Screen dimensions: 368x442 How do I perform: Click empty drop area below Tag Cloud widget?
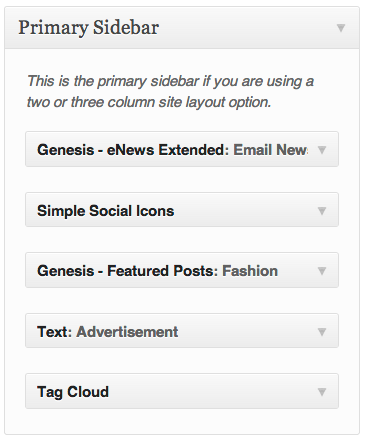(x=182, y=421)
